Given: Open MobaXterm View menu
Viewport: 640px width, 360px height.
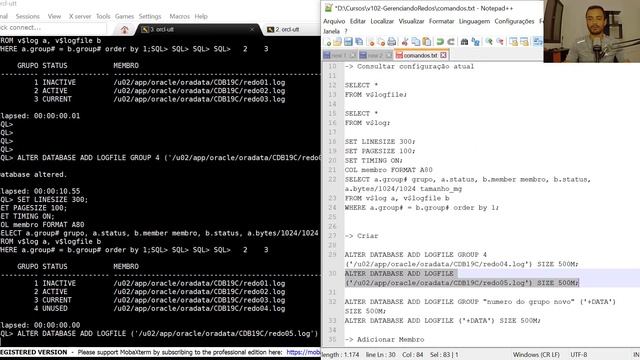Looking at the screenshot, I should (54, 16).
